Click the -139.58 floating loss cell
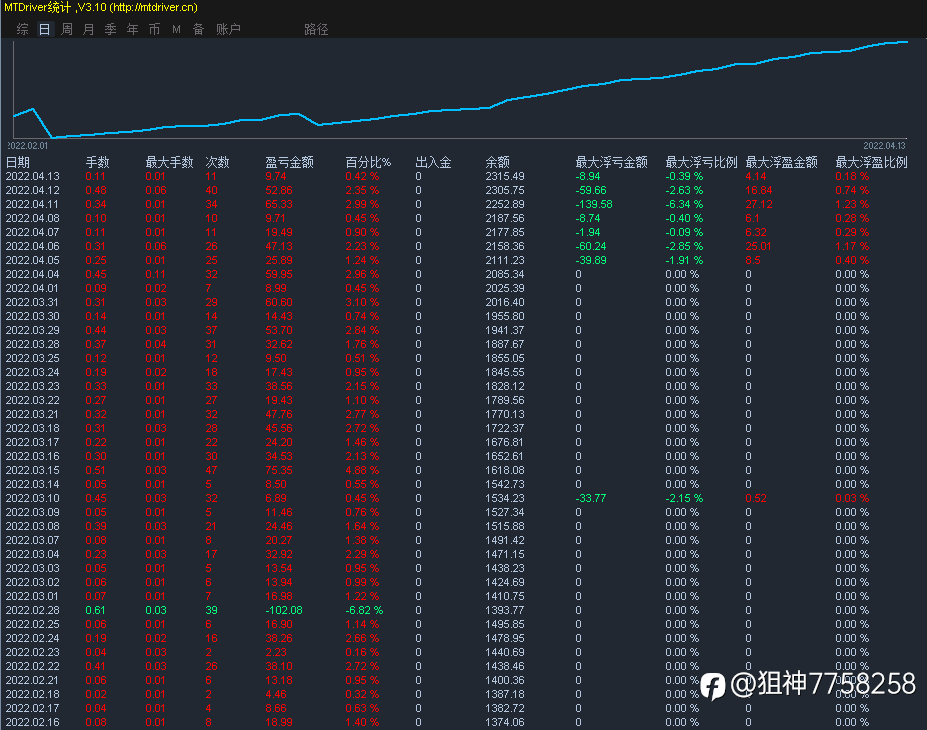927x730 pixels. pos(594,204)
